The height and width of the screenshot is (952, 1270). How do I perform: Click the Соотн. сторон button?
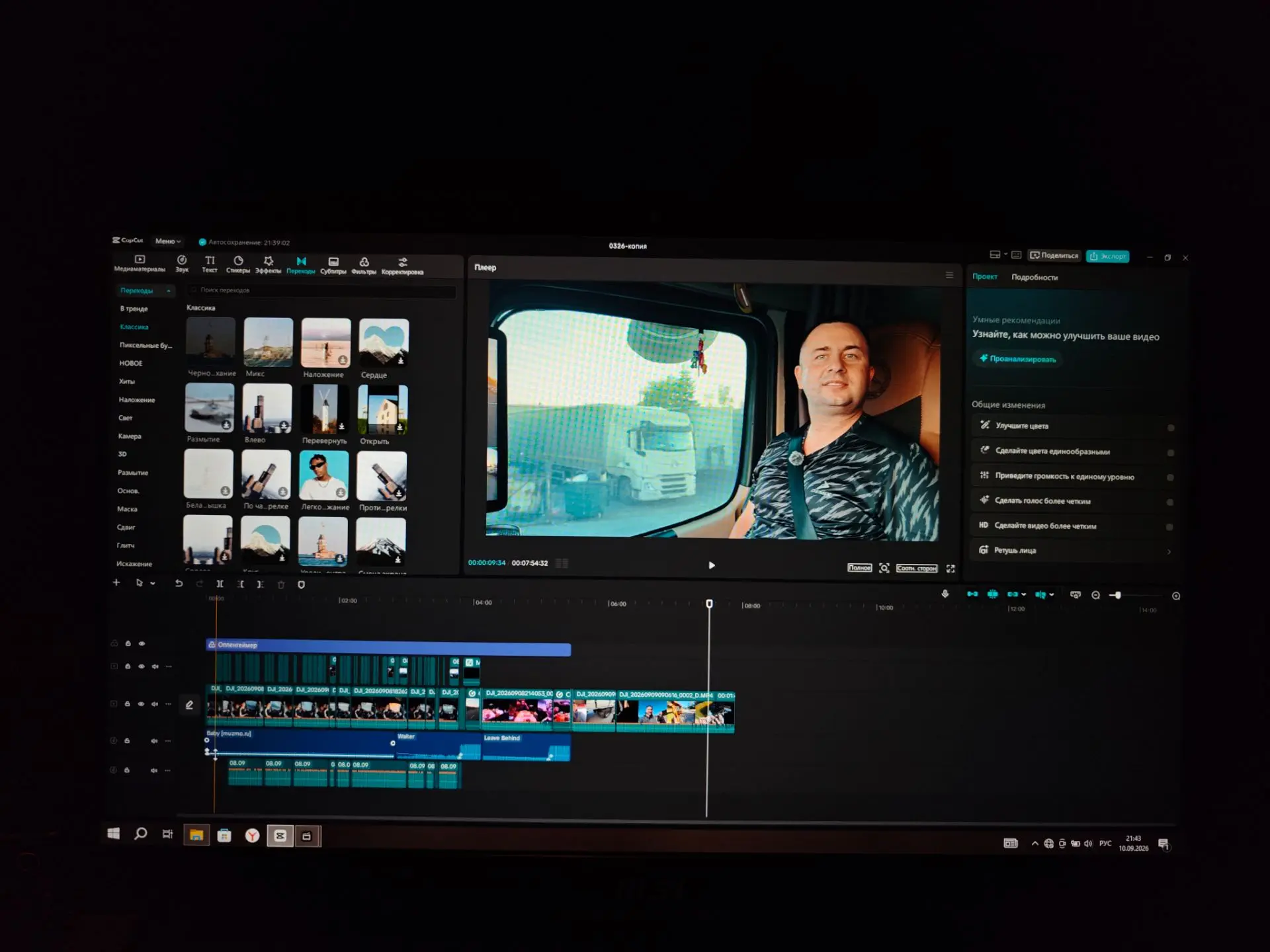(917, 568)
